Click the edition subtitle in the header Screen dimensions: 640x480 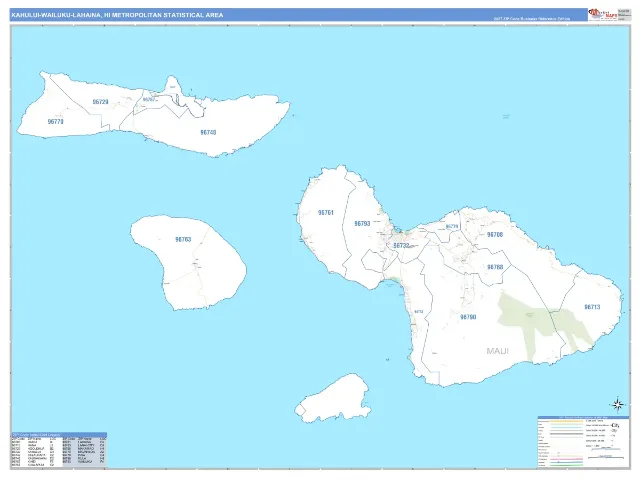(x=531, y=18)
